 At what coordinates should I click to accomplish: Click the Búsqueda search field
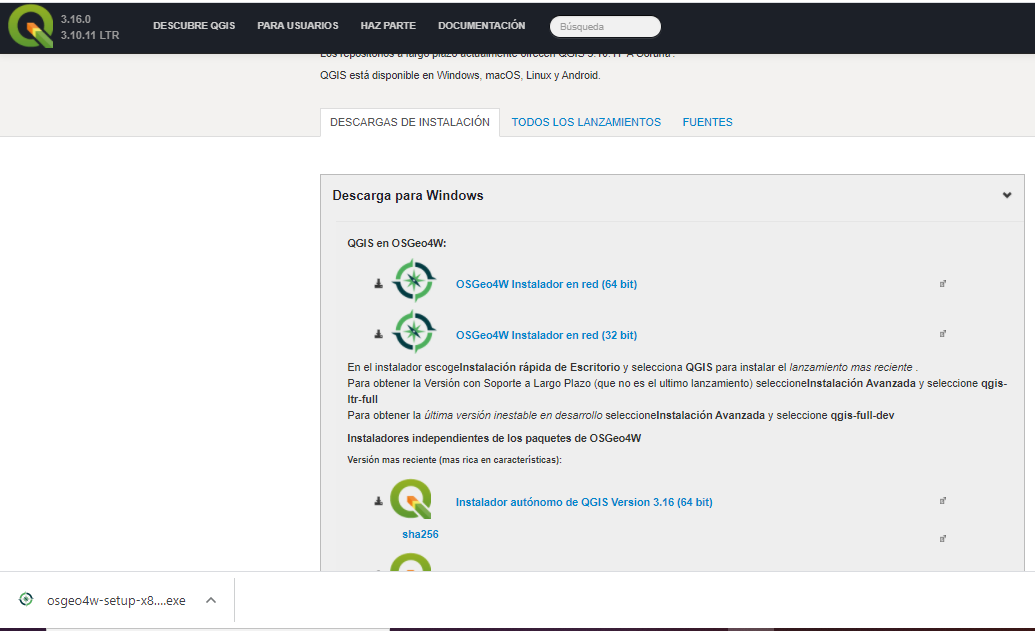pyautogui.click(x=605, y=26)
